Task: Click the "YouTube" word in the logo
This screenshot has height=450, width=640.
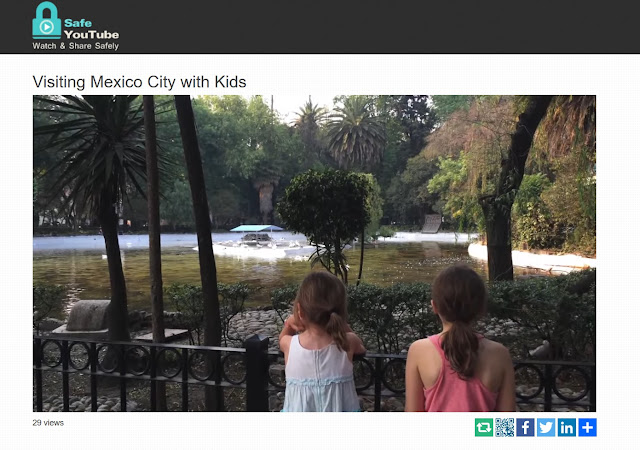Action: click(91, 34)
